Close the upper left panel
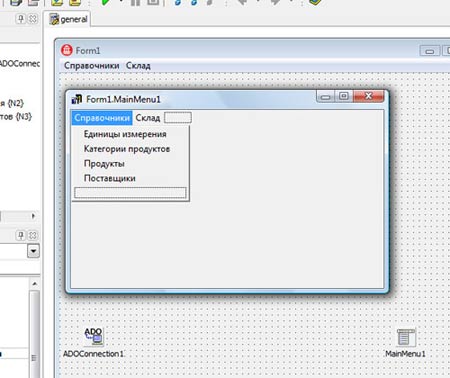Image resolution: width=450 pixels, height=378 pixels. pos(32,19)
